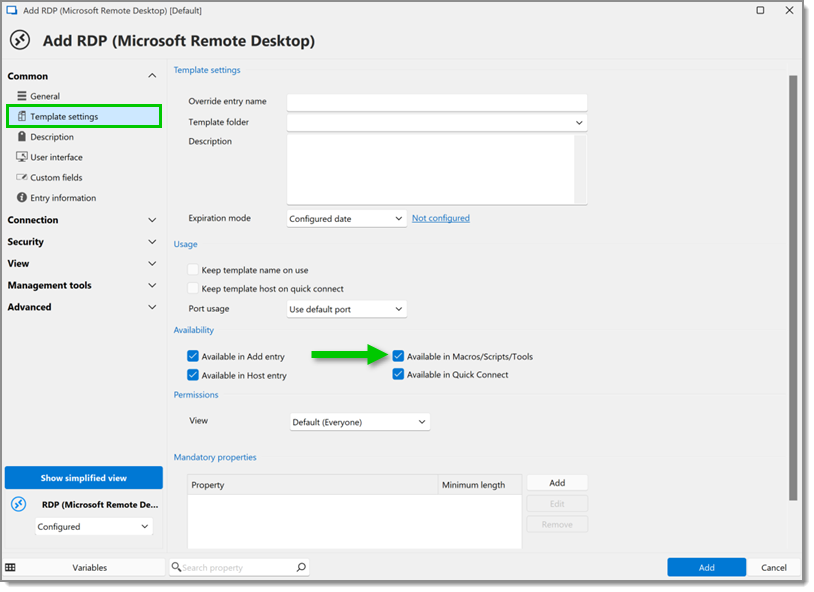
Task: Click the Search property field
Action: (x=239, y=567)
